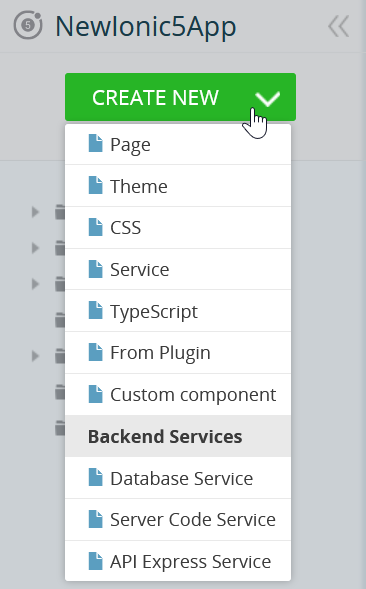
Task: Create a Database Service
Action: [178, 478]
